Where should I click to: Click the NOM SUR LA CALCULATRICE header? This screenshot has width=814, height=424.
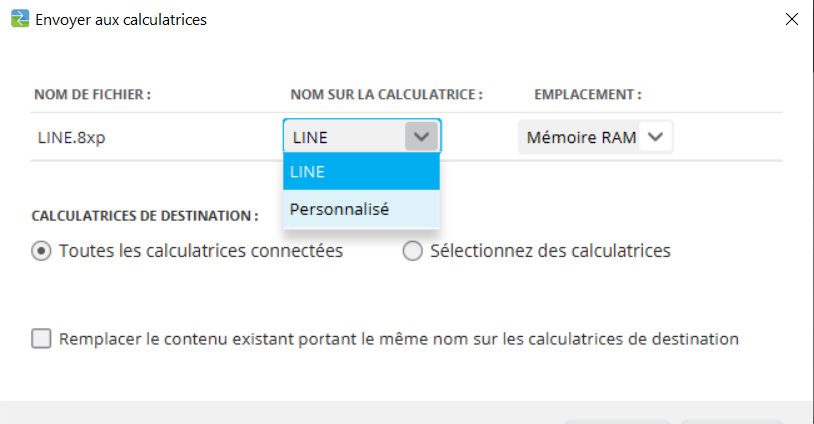(x=386, y=95)
